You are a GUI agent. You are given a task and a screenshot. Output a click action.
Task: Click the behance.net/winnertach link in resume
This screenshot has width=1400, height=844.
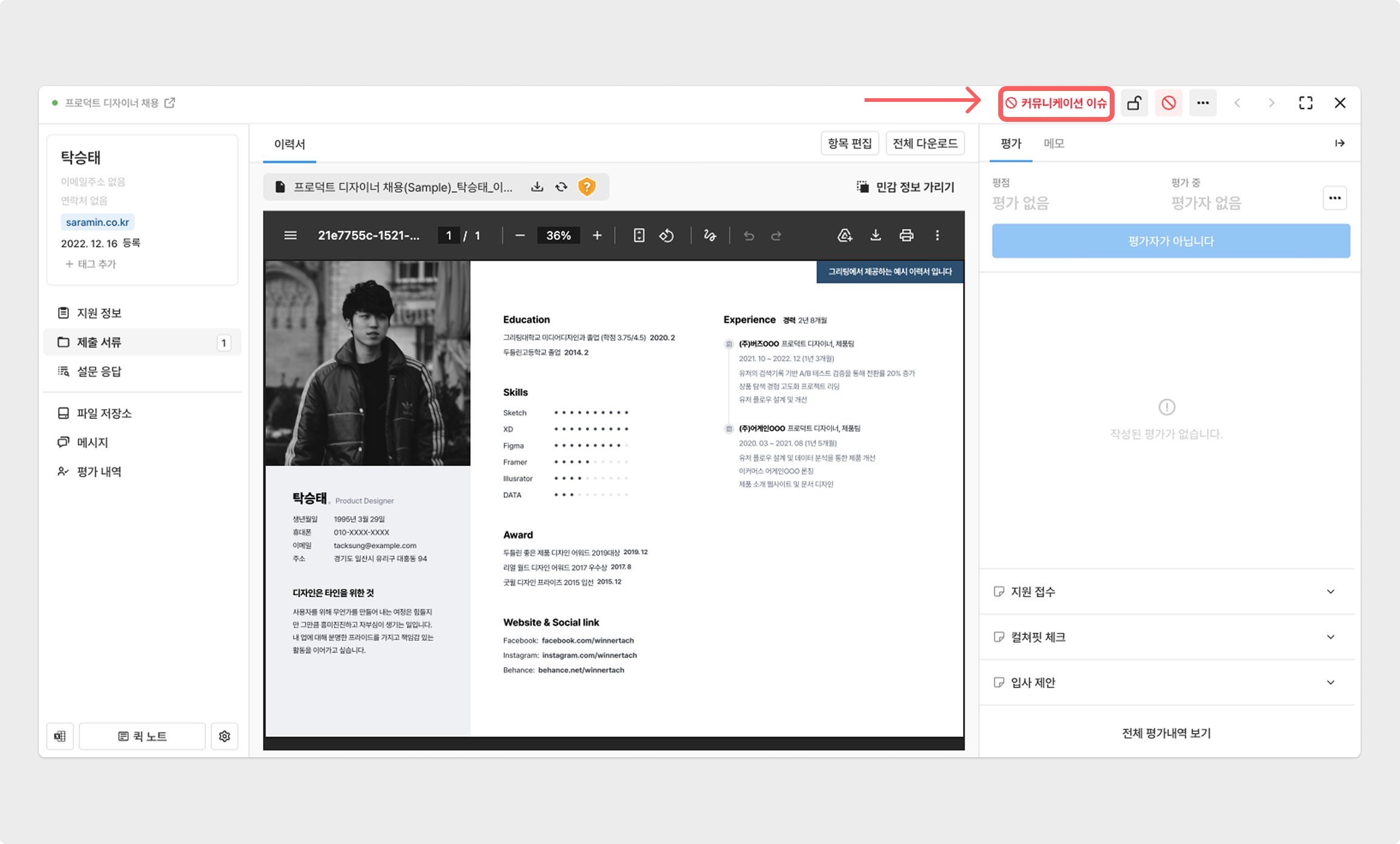581,670
